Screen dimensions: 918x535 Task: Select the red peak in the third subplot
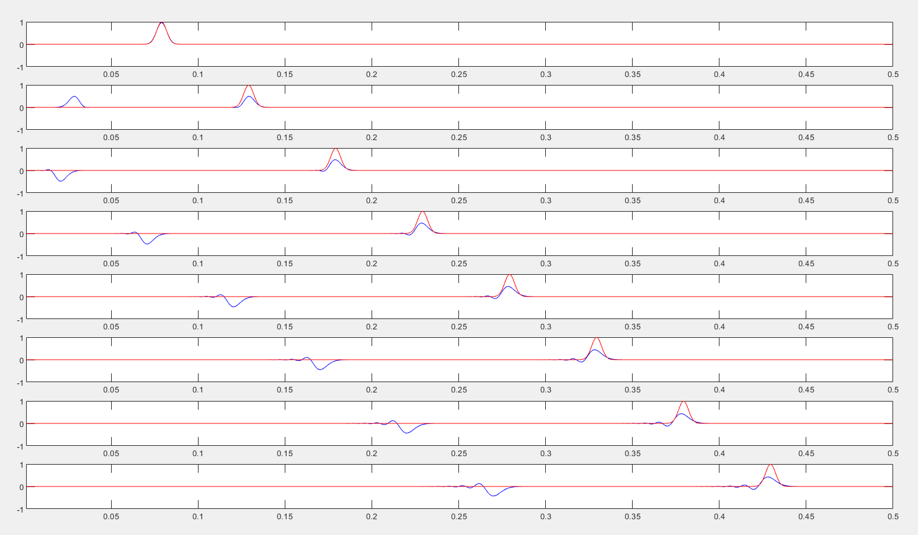tap(336, 150)
